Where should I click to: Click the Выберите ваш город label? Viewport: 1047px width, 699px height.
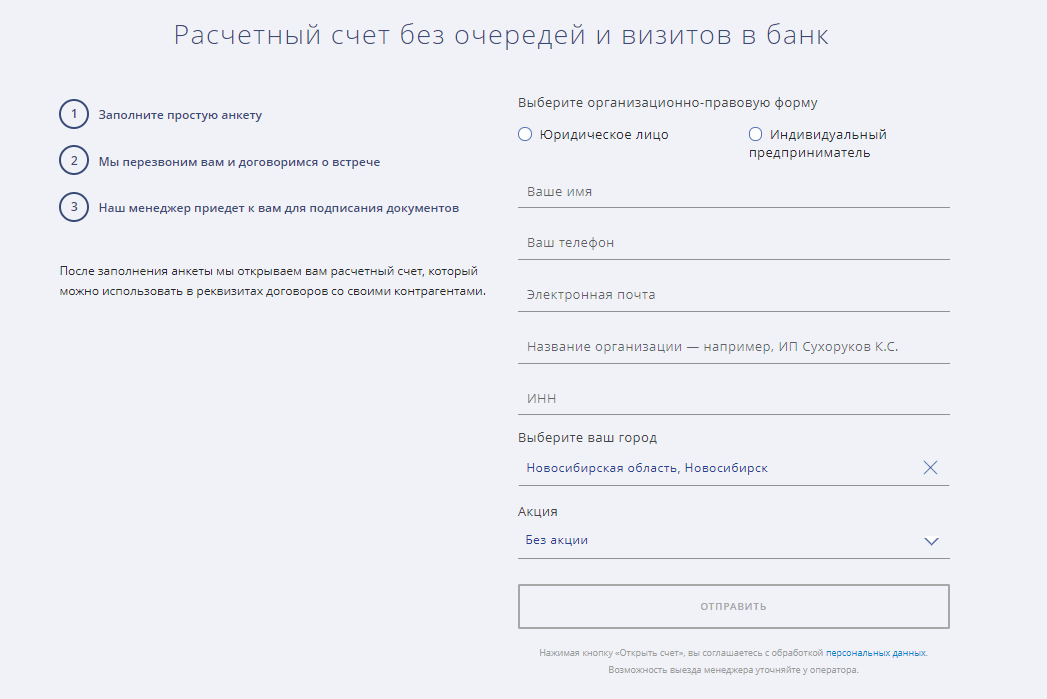(x=588, y=438)
